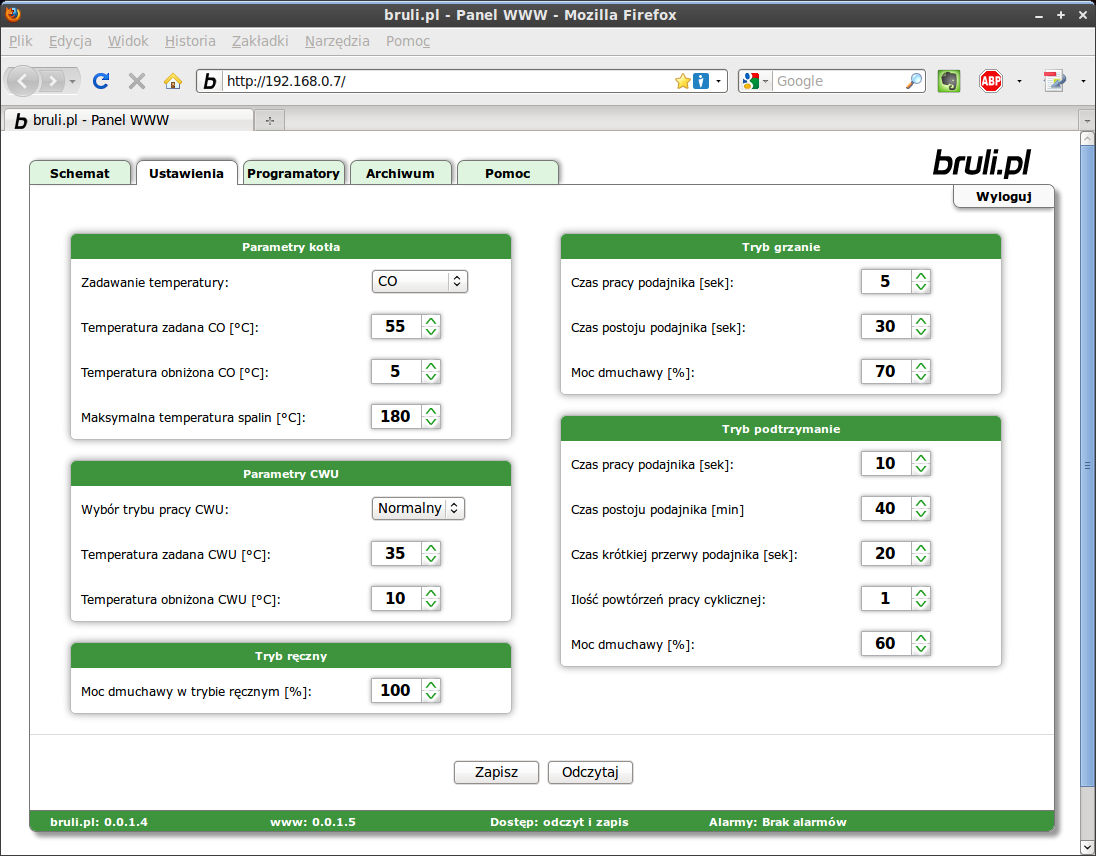Open the Narzędzia menu
1096x856 pixels.
337,41
